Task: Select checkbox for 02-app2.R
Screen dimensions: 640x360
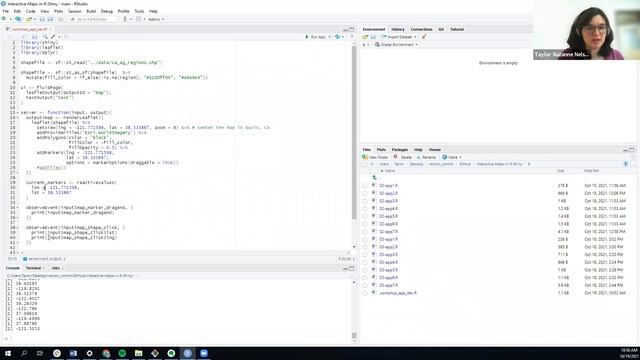Action: pos(365,193)
